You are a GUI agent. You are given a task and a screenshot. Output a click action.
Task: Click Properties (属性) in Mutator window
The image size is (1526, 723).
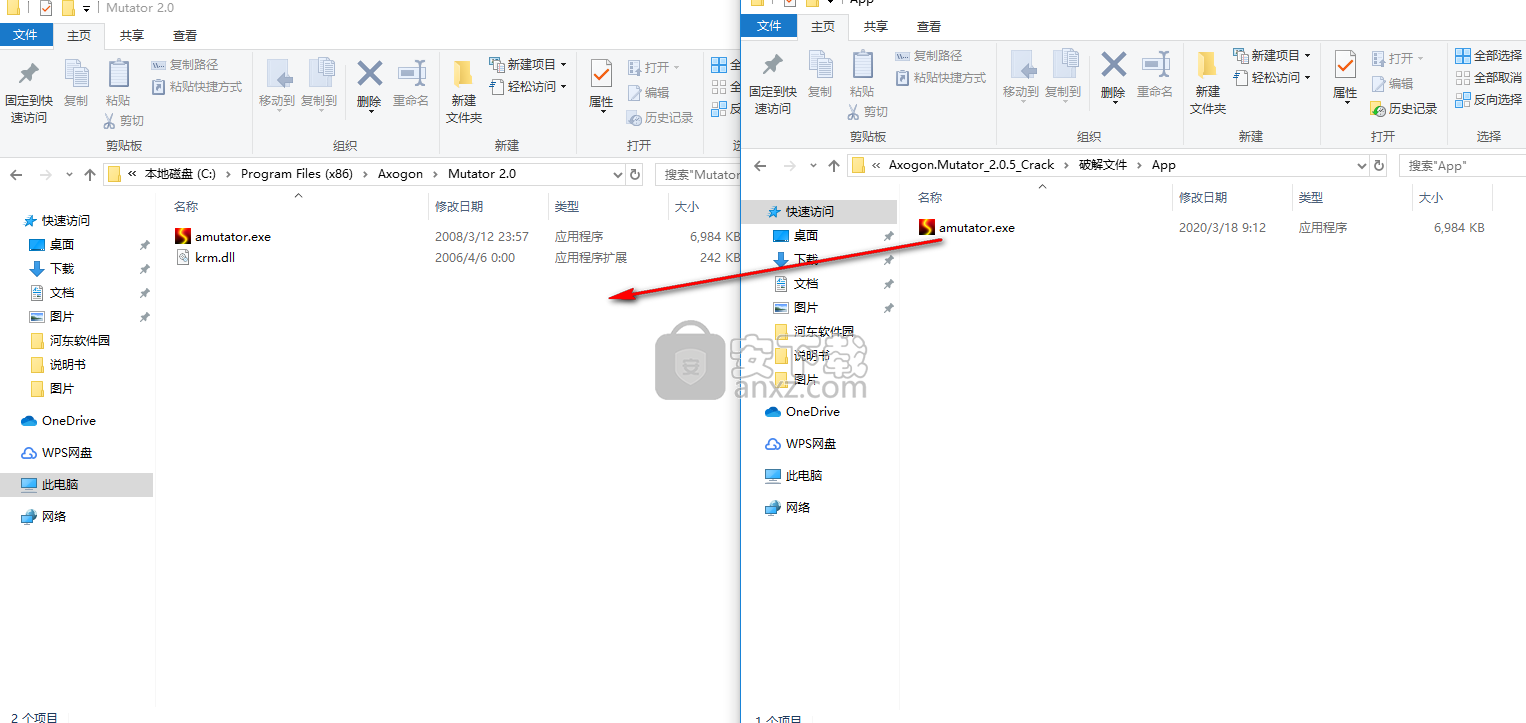601,84
